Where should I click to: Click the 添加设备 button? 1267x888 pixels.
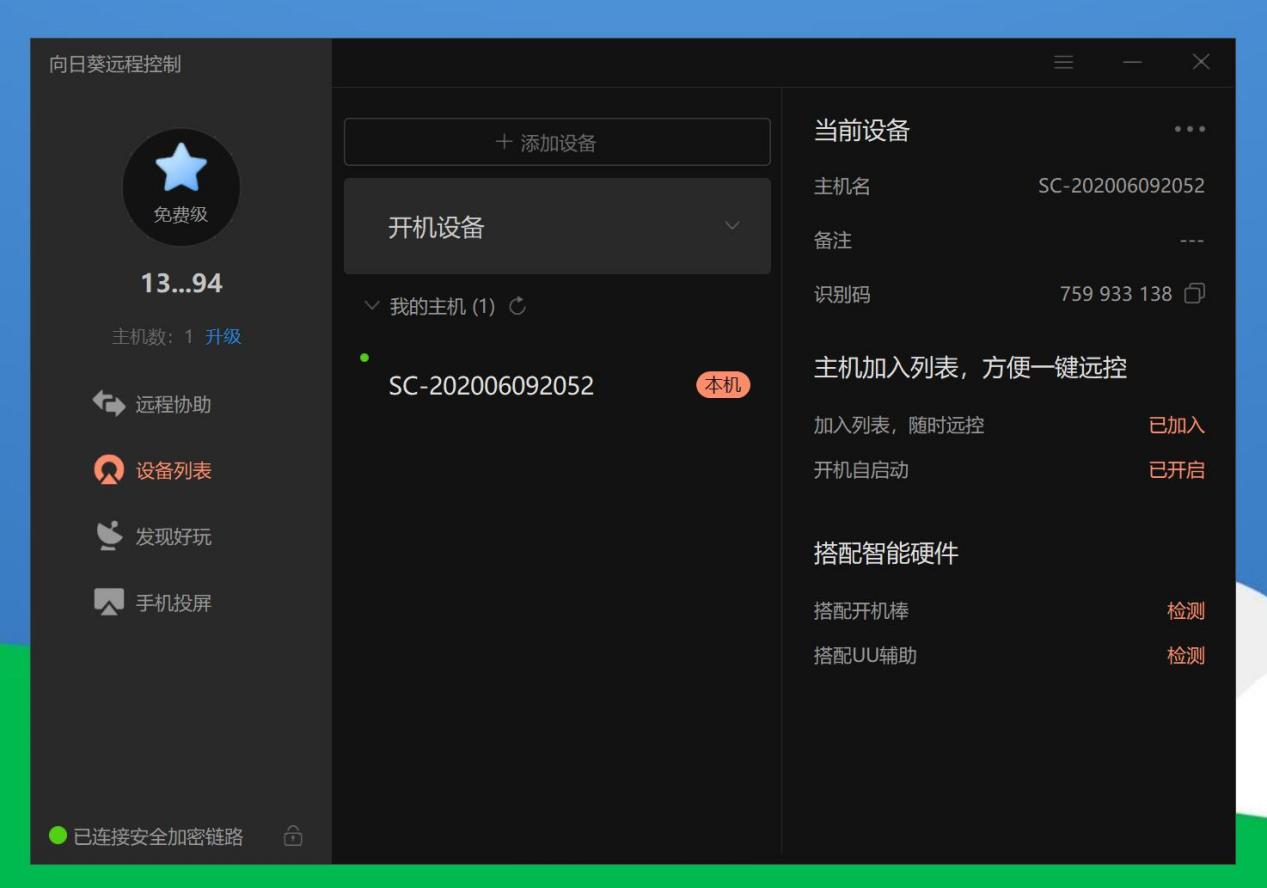(557, 142)
